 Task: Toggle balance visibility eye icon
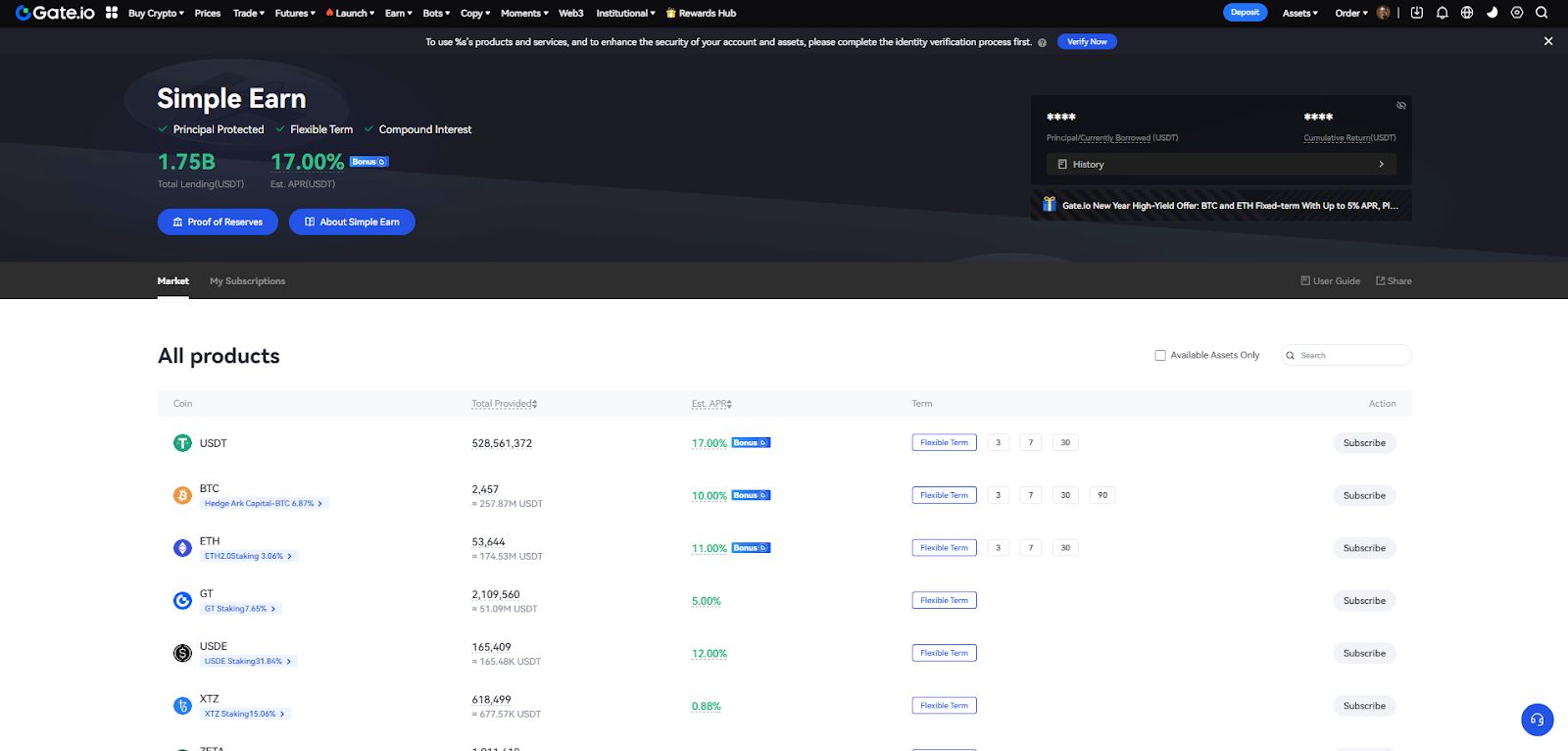pos(1401,105)
